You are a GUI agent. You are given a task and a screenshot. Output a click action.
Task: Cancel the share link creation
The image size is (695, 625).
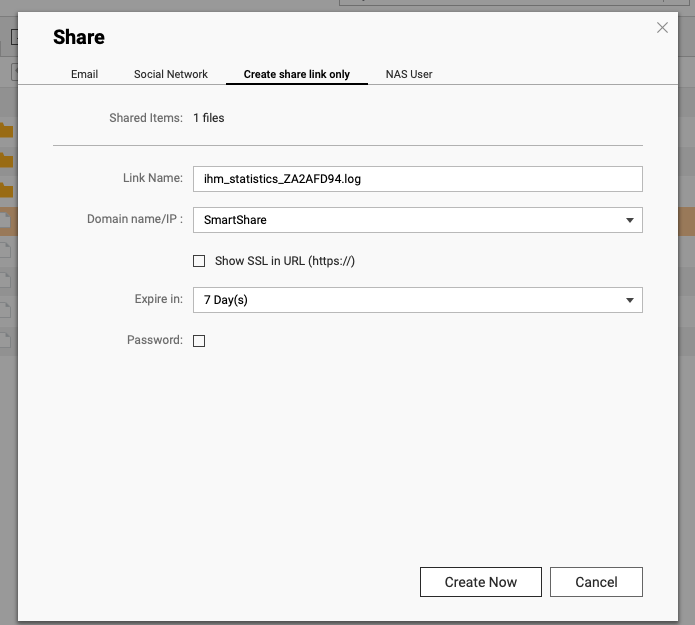(x=596, y=582)
